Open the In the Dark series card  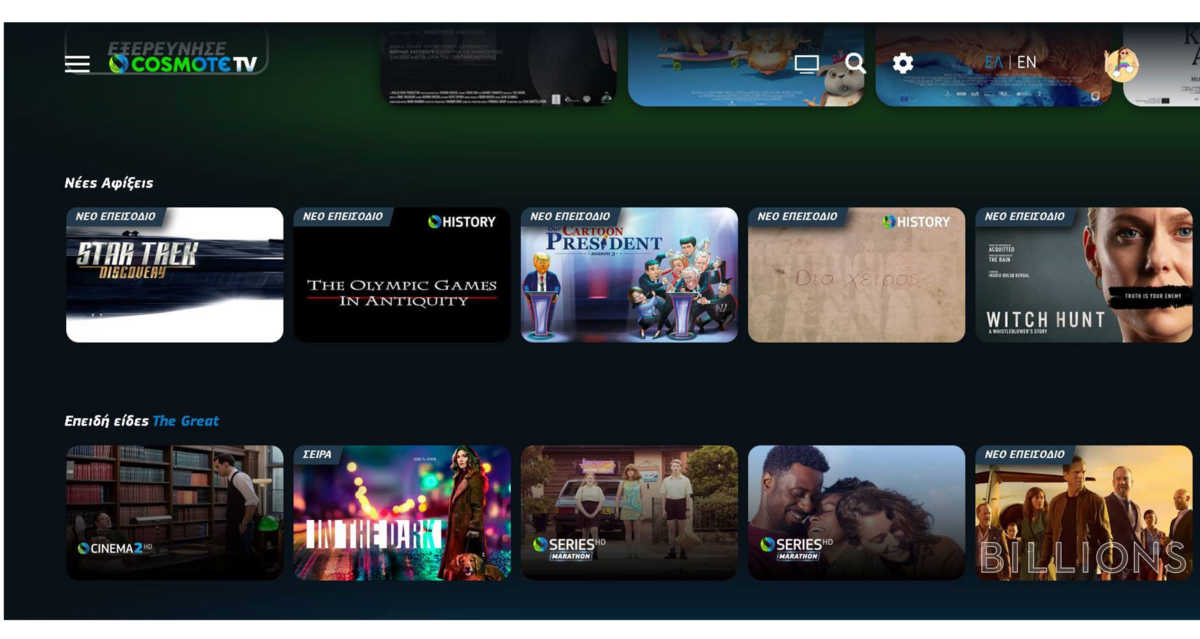[x=402, y=513]
